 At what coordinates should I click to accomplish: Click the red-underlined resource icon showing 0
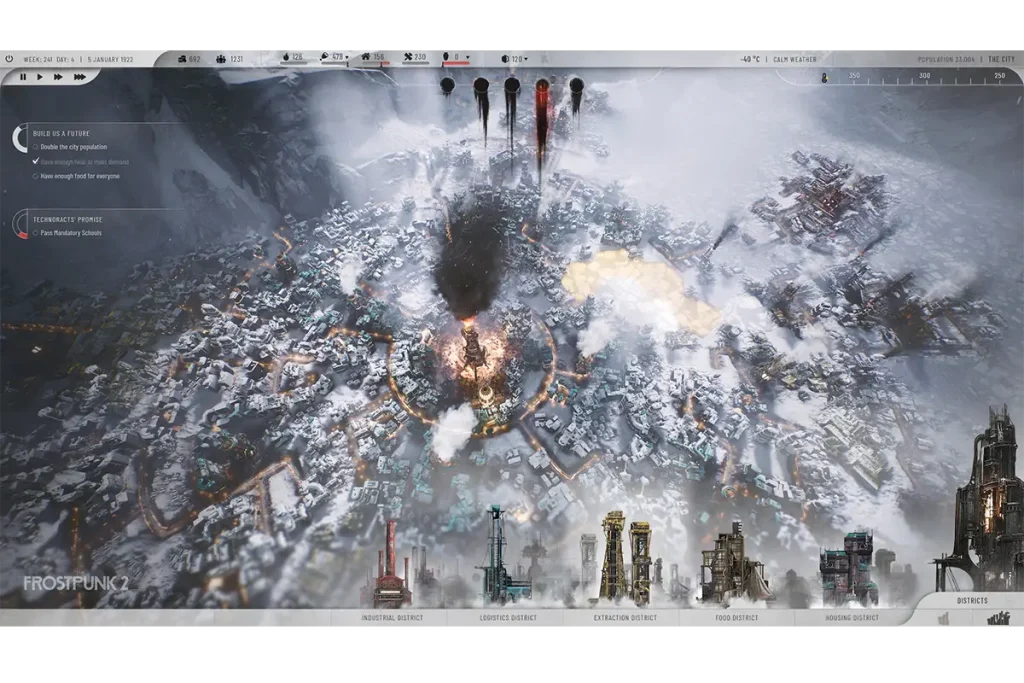(446, 57)
